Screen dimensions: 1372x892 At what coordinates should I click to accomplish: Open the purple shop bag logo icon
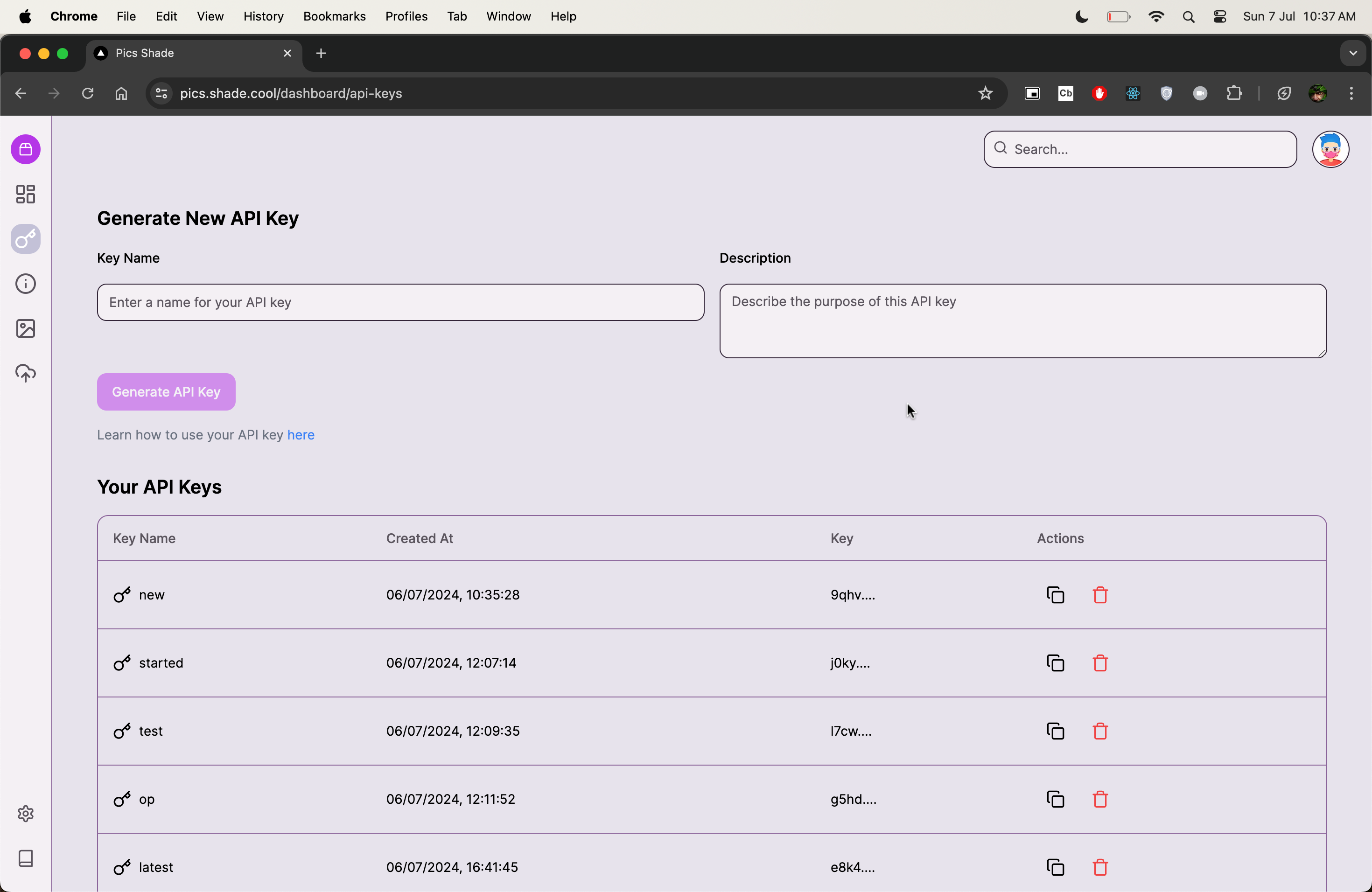[x=26, y=150]
